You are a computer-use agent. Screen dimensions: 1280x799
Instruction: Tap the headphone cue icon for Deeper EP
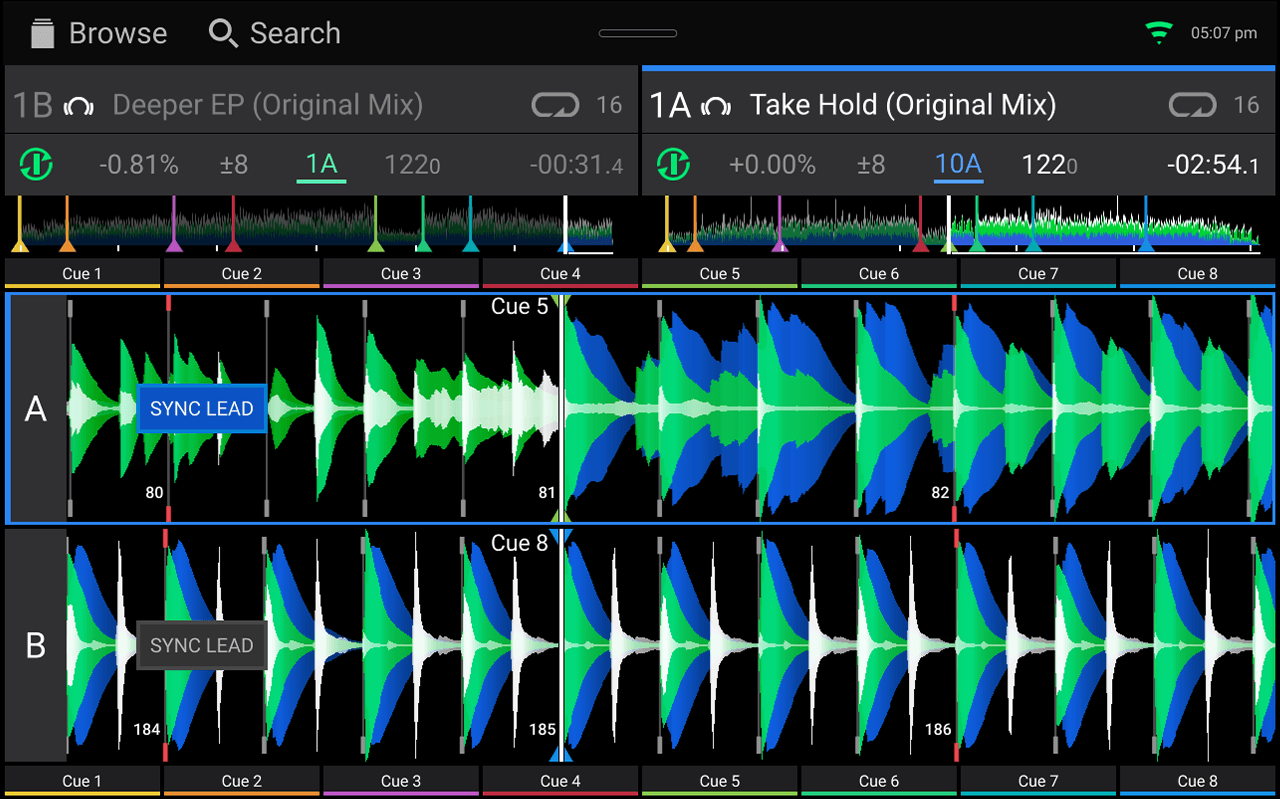coord(80,104)
